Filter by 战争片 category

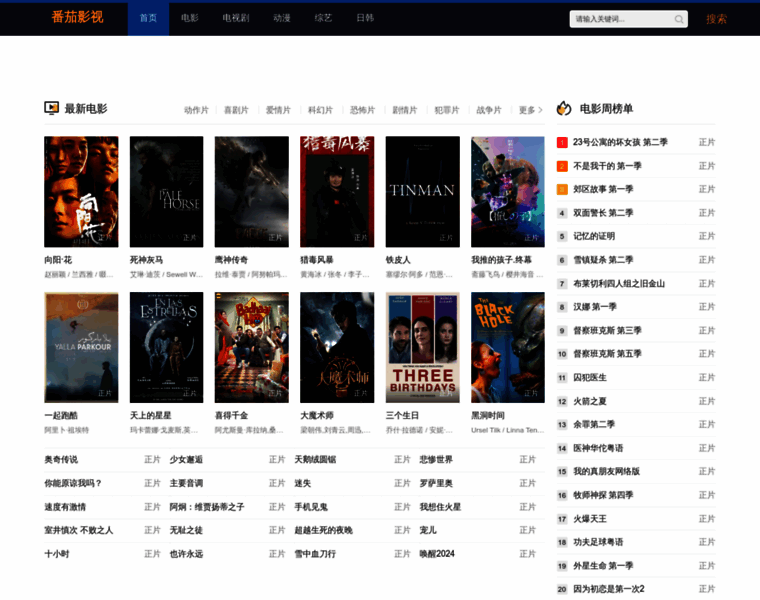(489, 111)
